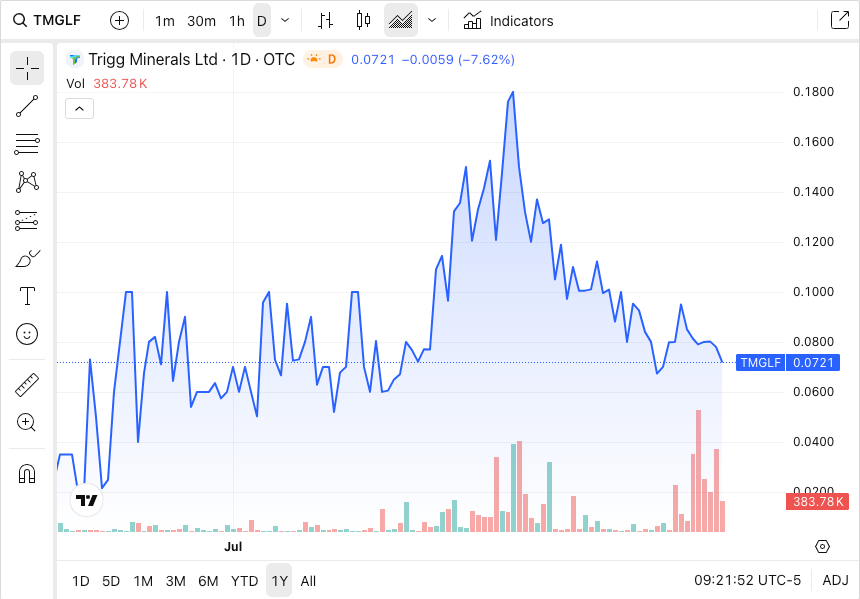Open the emoji icons tool
Image resolution: width=860 pixels, height=599 pixels.
click(27, 334)
